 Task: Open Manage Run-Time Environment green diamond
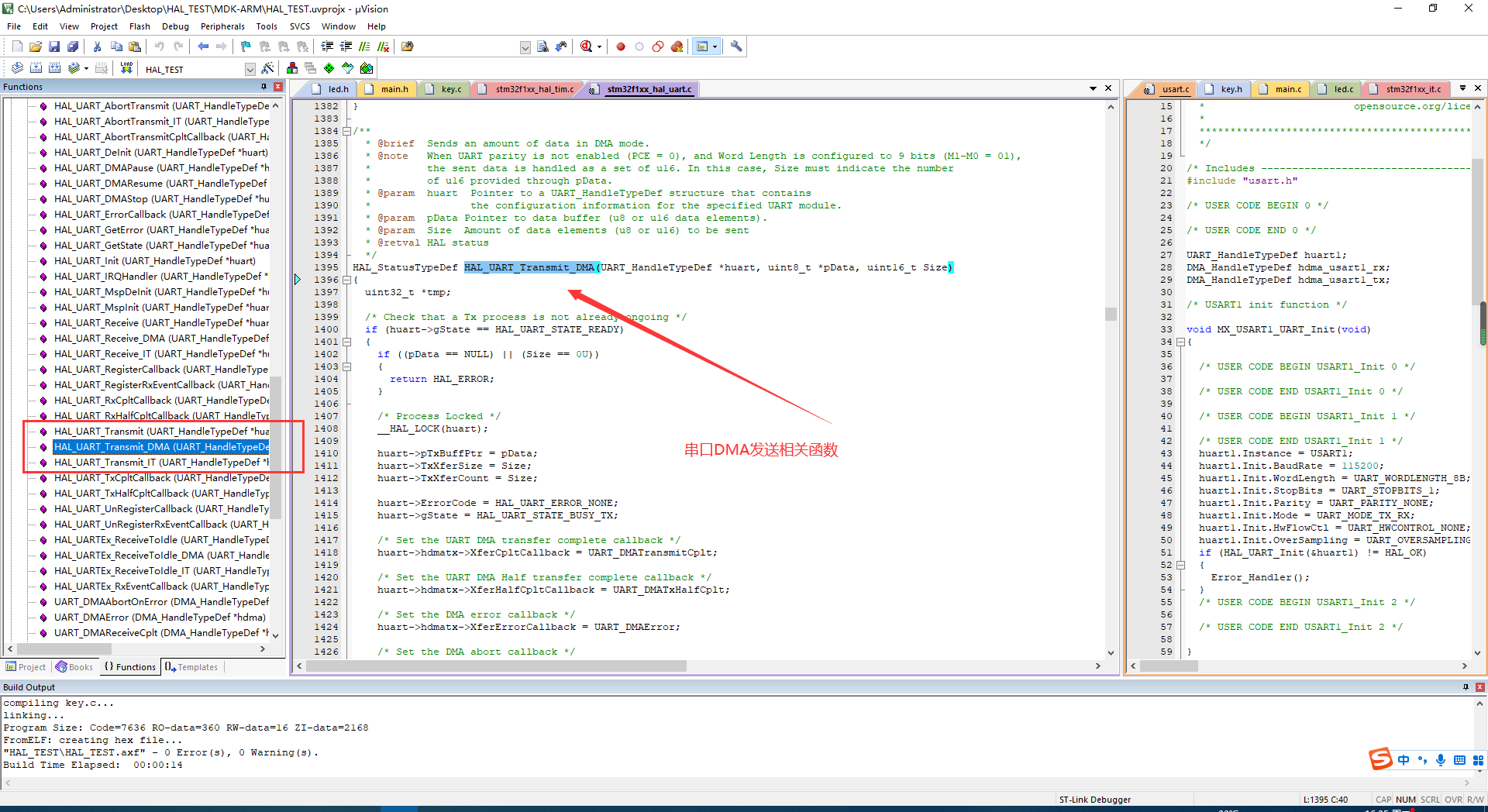pos(329,68)
